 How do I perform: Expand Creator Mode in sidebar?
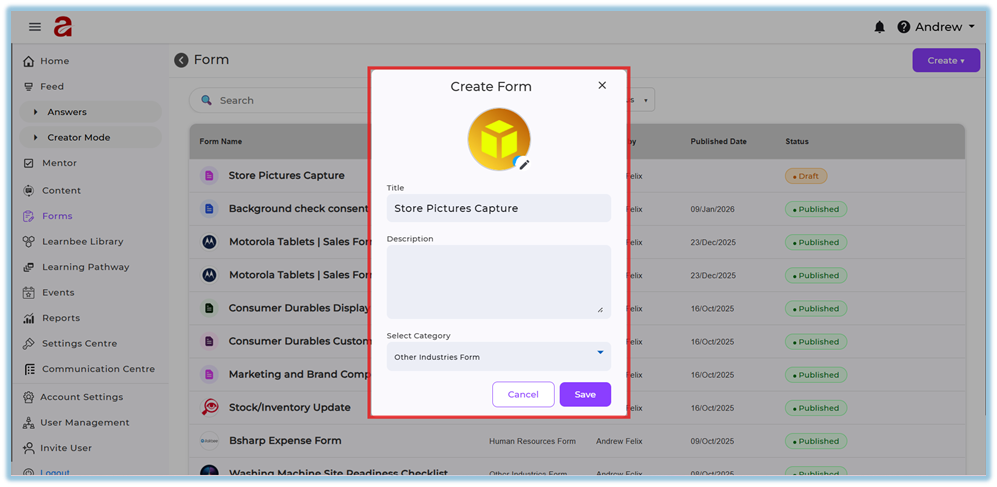[78, 137]
